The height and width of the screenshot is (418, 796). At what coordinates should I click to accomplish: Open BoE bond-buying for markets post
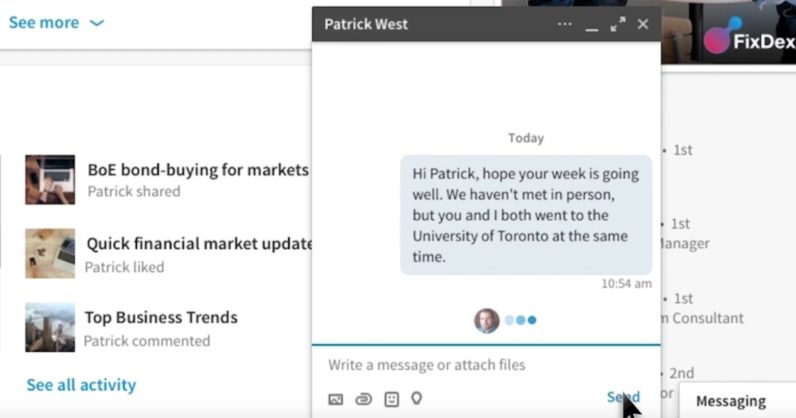pos(198,170)
